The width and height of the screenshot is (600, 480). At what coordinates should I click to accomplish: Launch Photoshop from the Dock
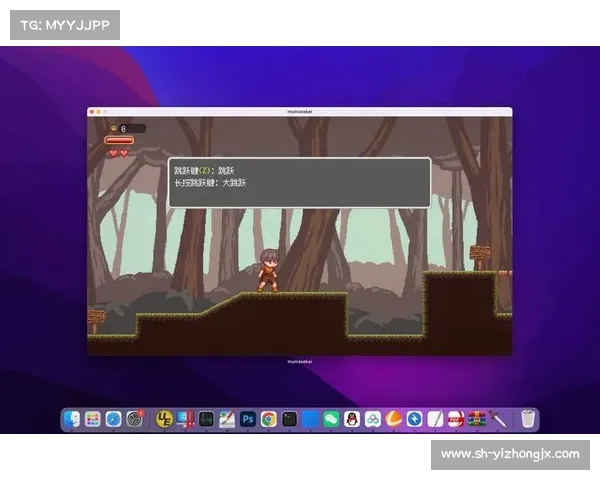(248, 419)
